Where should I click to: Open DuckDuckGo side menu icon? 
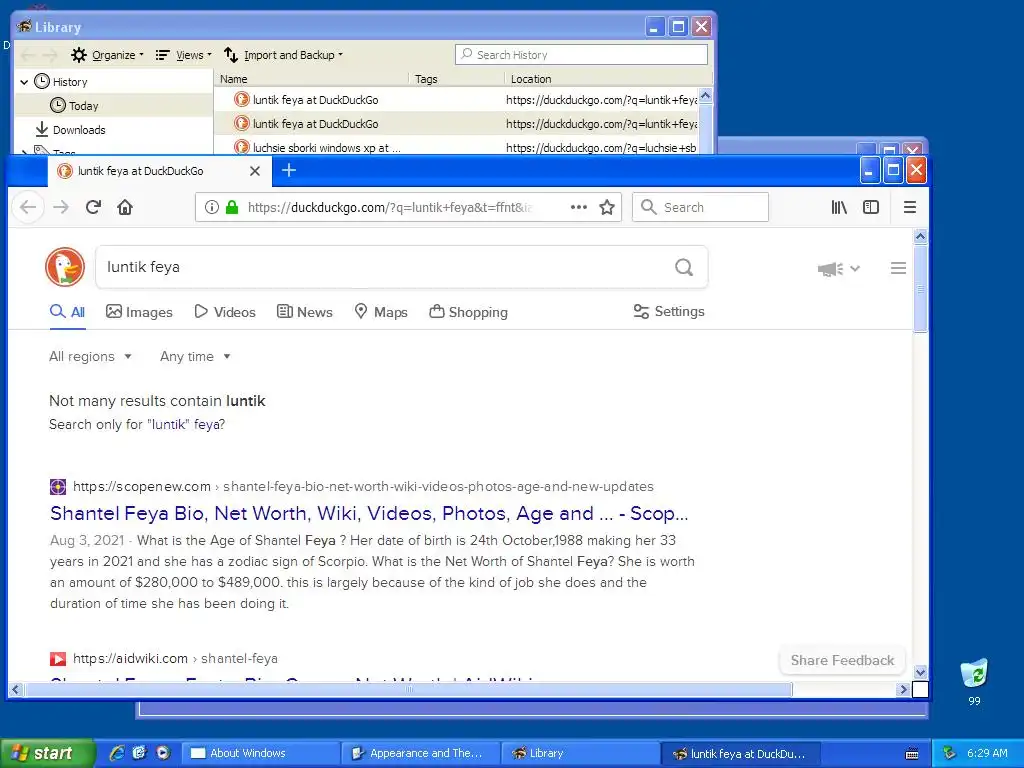click(x=898, y=268)
